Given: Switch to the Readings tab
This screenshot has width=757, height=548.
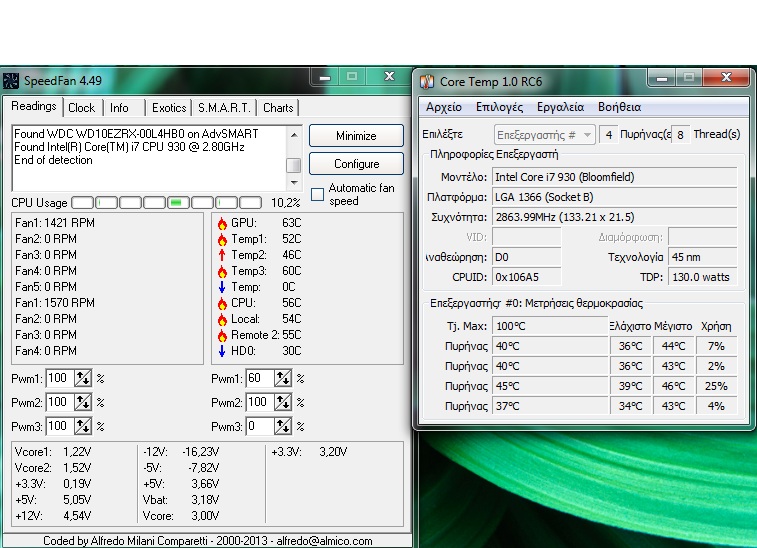Looking at the screenshot, I should [x=34, y=106].
